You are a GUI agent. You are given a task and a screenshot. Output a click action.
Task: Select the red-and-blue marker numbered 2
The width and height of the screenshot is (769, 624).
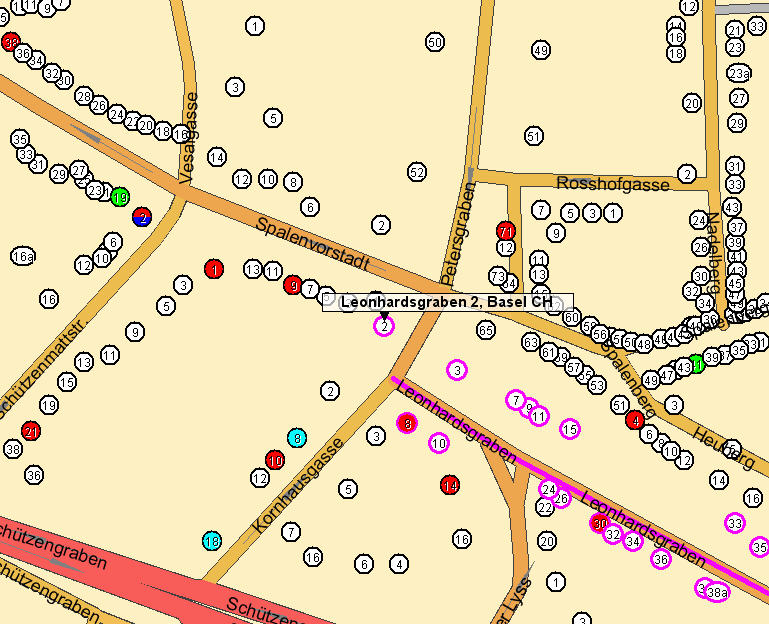(142, 217)
